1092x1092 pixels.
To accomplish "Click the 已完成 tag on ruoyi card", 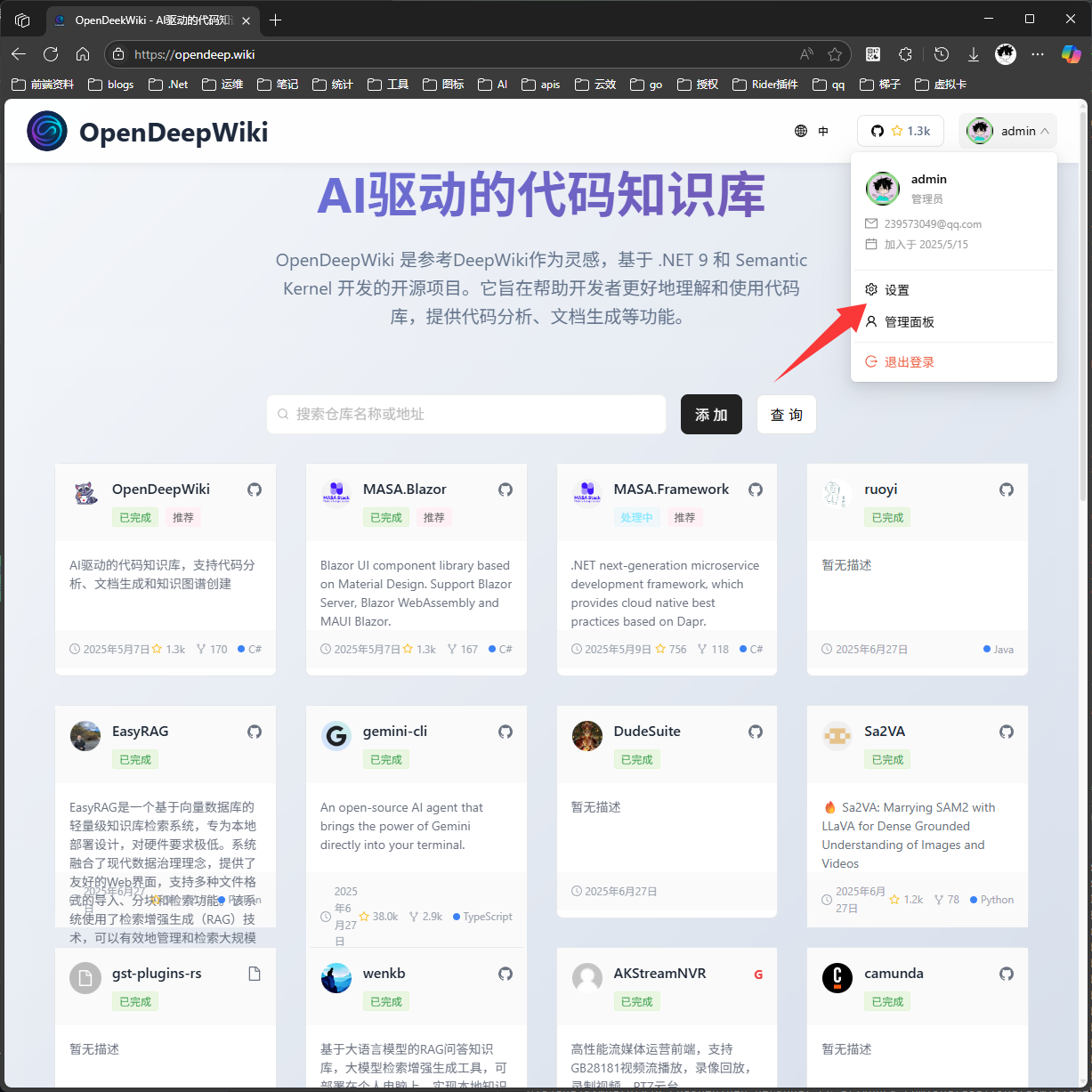I will tap(887, 517).
